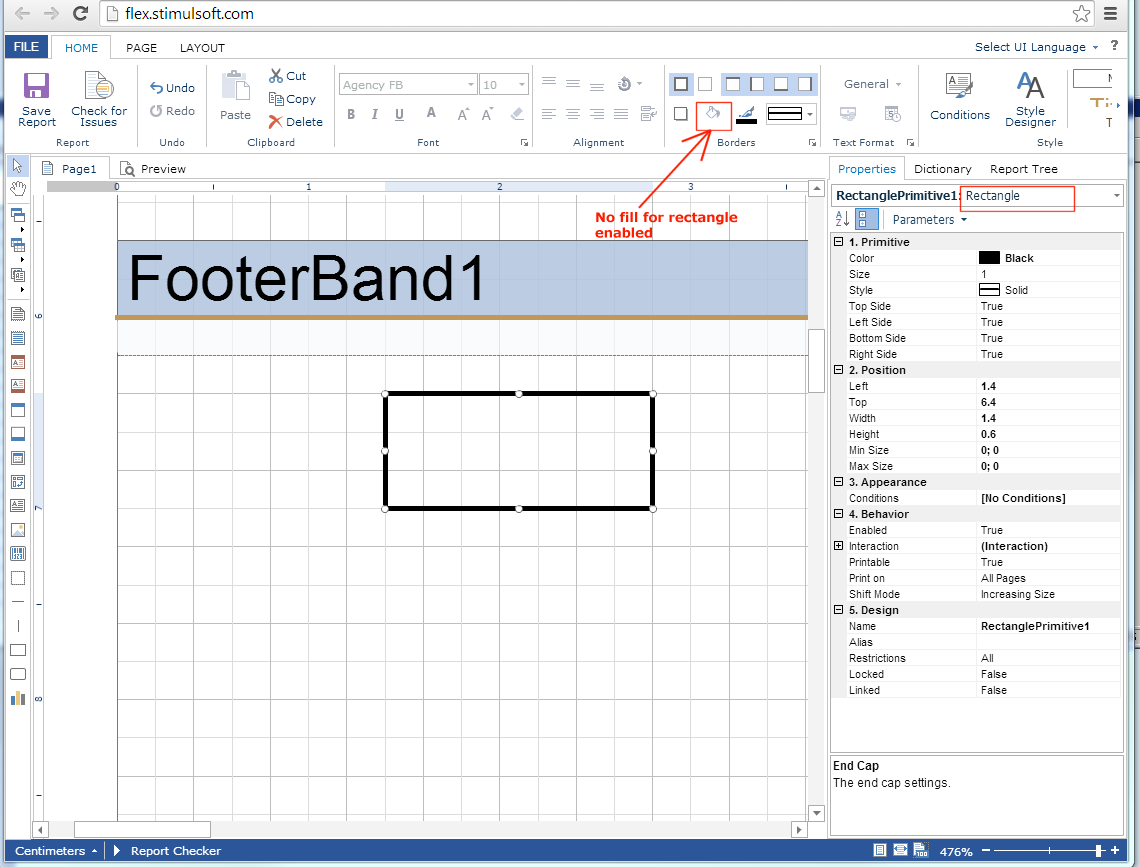Justify text in Alignment group
1140x867 pixels.
point(621,114)
